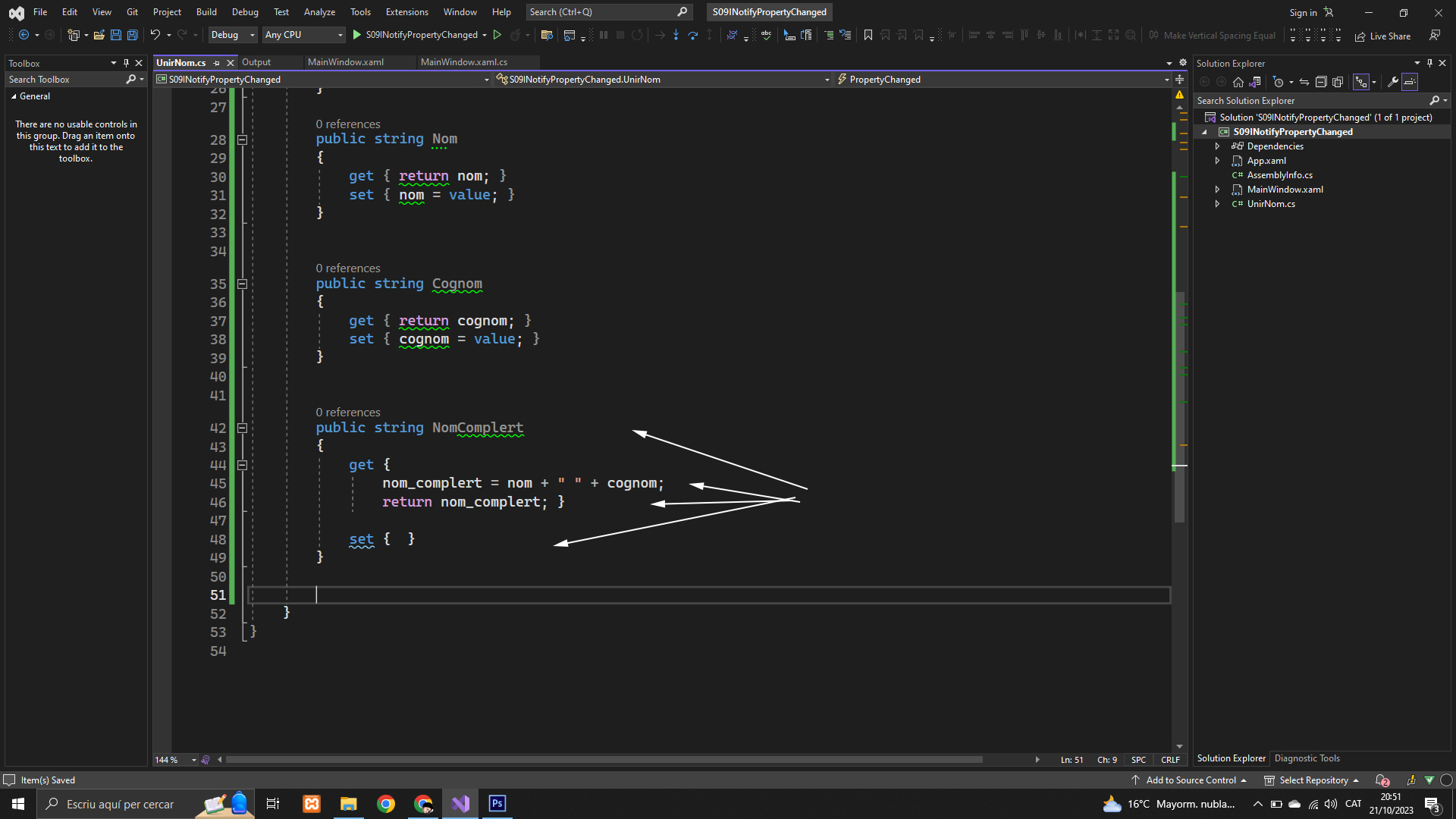1456x819 pixels.
Task: Open the Any CPU platform dropdown
Action: click(x=303, y=35)
